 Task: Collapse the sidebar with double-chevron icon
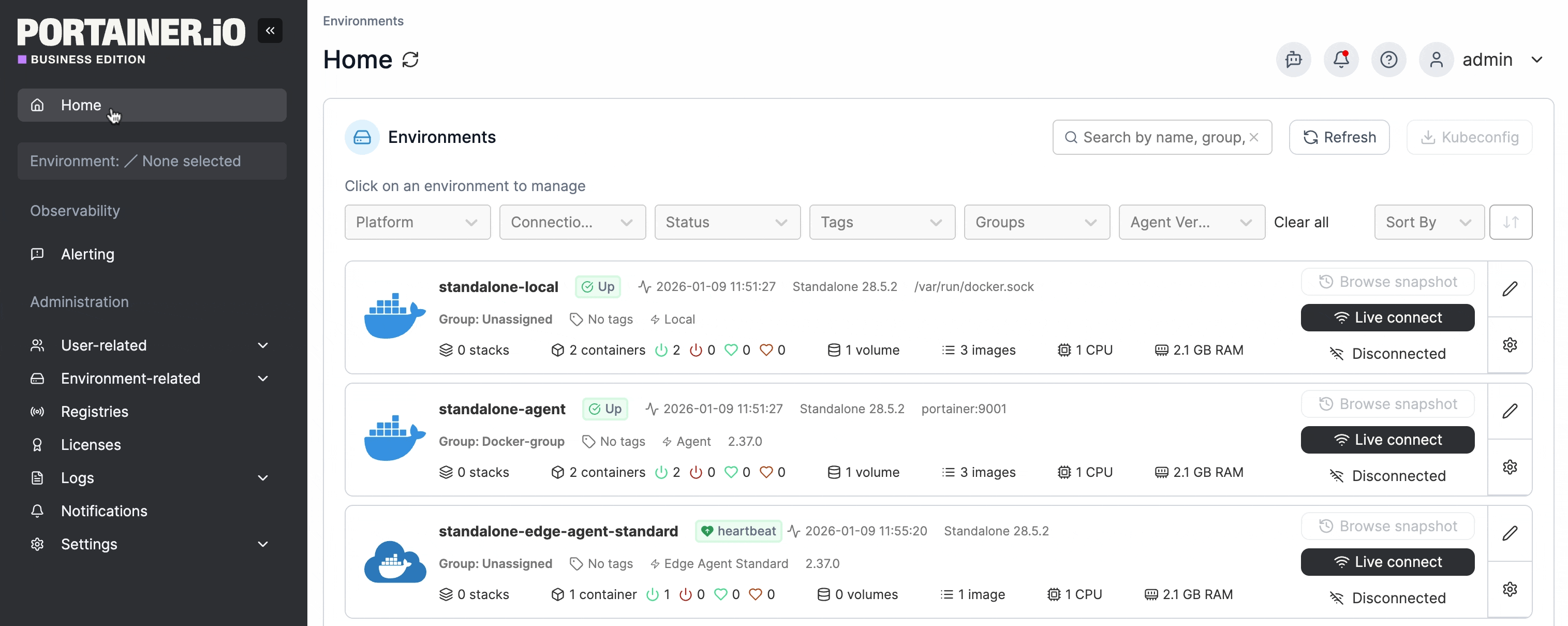[270, 31]
